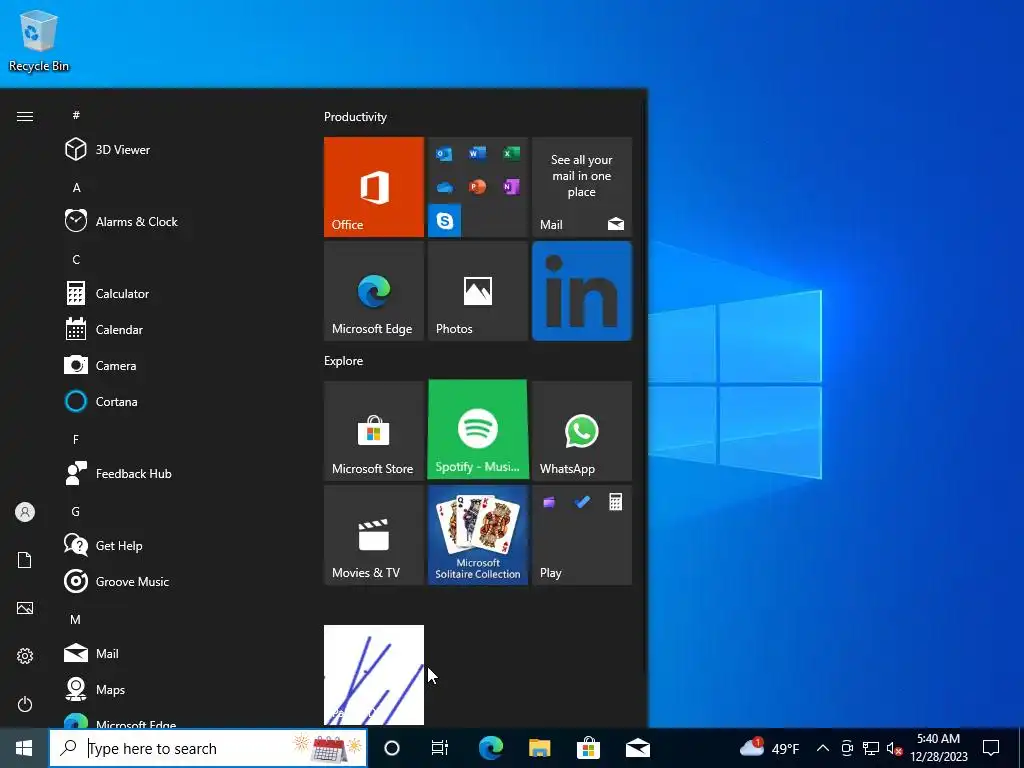Open Outlook icon in the Office apps folder tile

point(444,154)
